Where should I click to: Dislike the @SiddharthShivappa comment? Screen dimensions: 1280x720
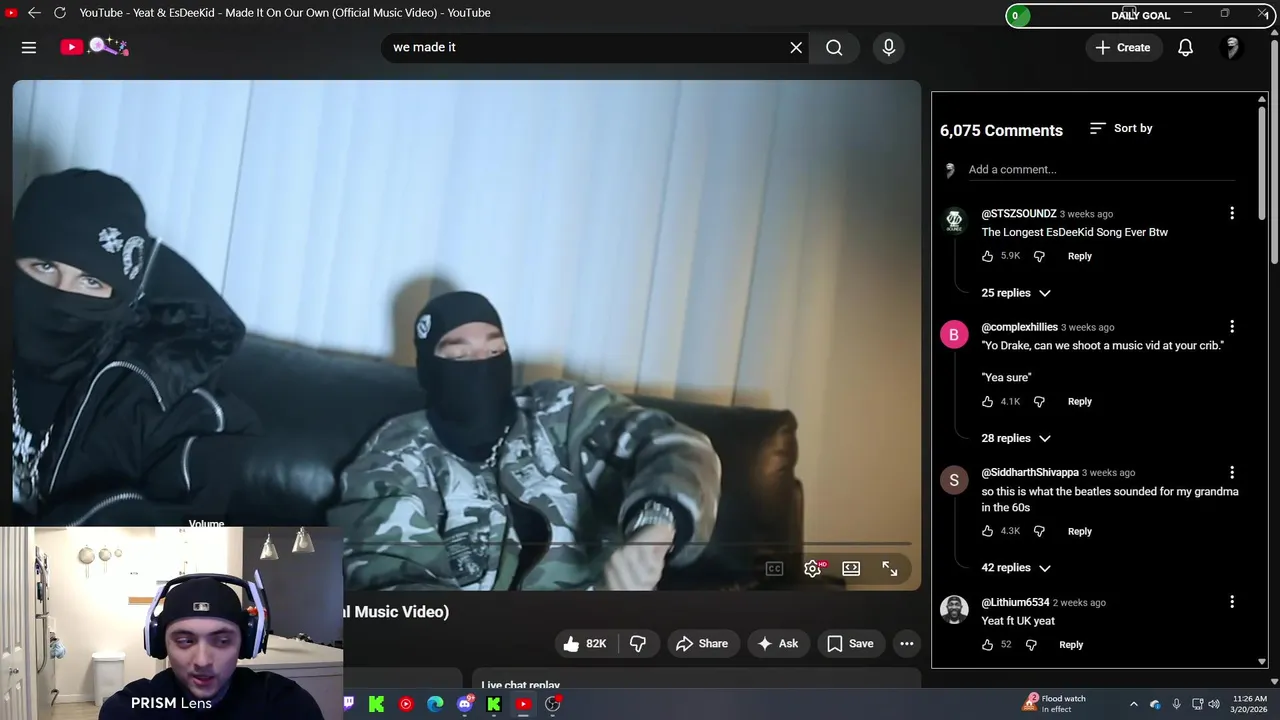pos(1039,531)
